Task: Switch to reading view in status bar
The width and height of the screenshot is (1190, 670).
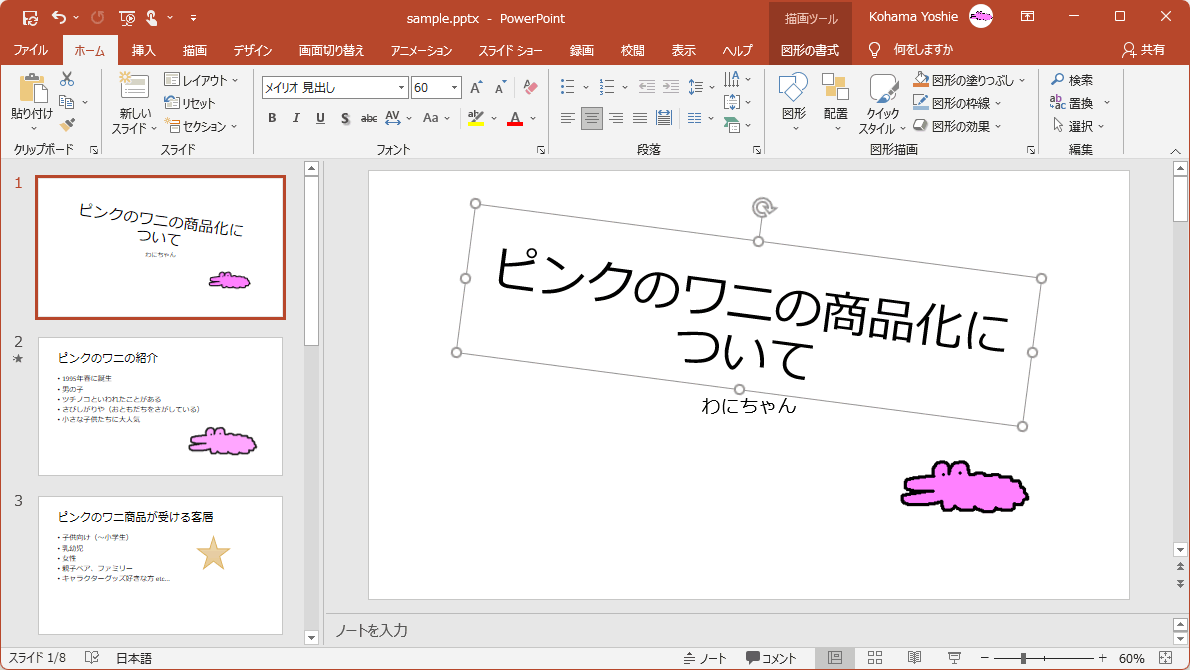Action: click(x=914, y=658)
